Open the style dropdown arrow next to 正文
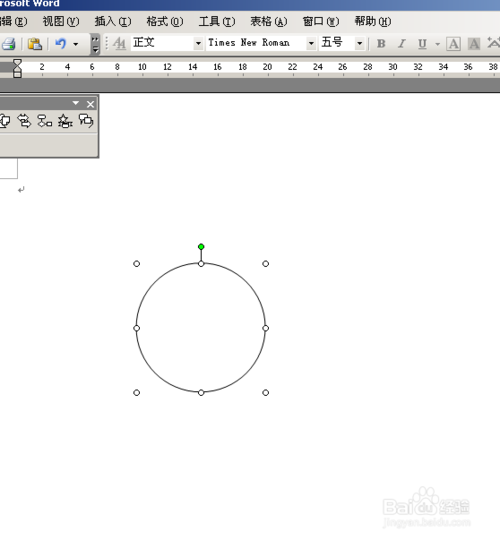This screenshot has width=500, height=540. [198, 43]
